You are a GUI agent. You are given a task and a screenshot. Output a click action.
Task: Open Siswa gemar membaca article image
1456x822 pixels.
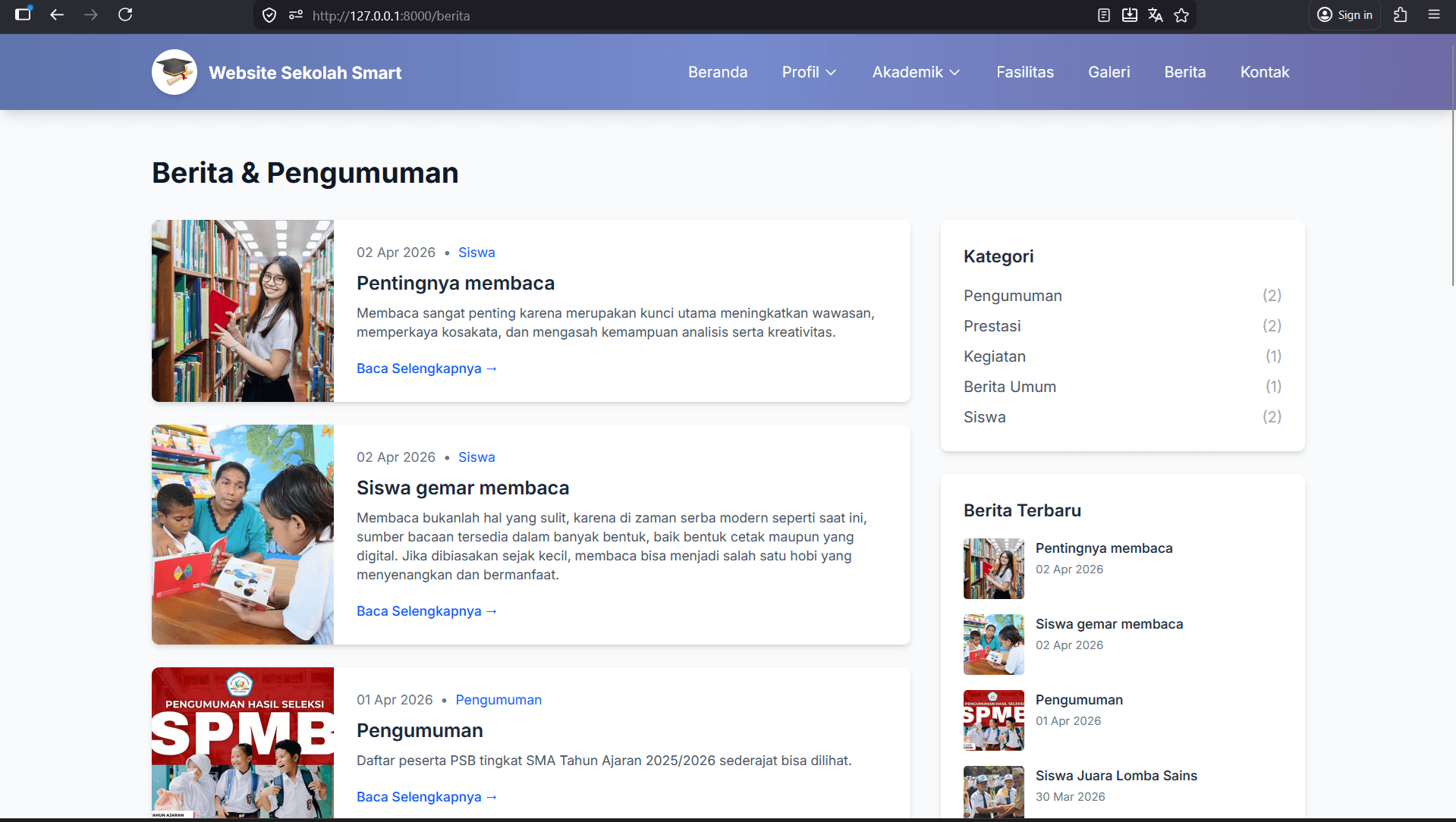tap(243, 535)
